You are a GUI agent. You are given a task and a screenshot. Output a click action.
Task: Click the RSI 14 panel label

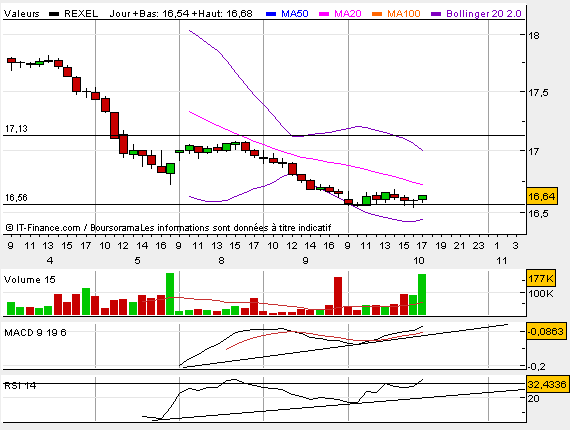20,386
